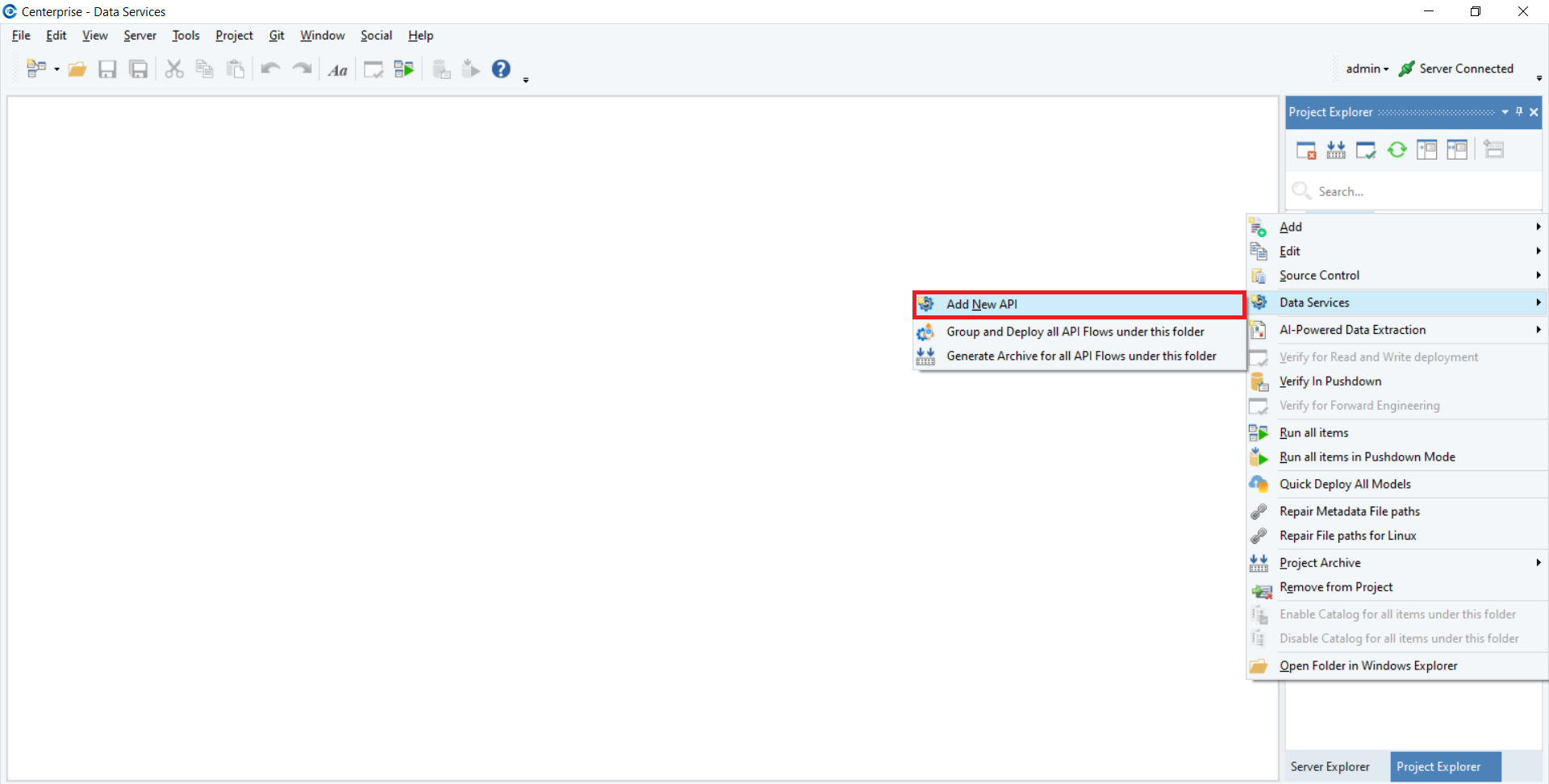The height and width of the screenshot is (784, 1549).
Task: Open the main toolbar overflow options arrow
Action: 526,80
